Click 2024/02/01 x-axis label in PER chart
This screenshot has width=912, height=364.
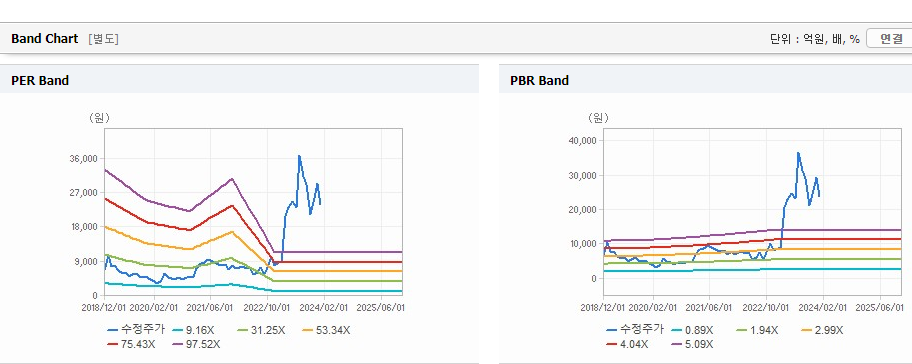click(324, 308)
